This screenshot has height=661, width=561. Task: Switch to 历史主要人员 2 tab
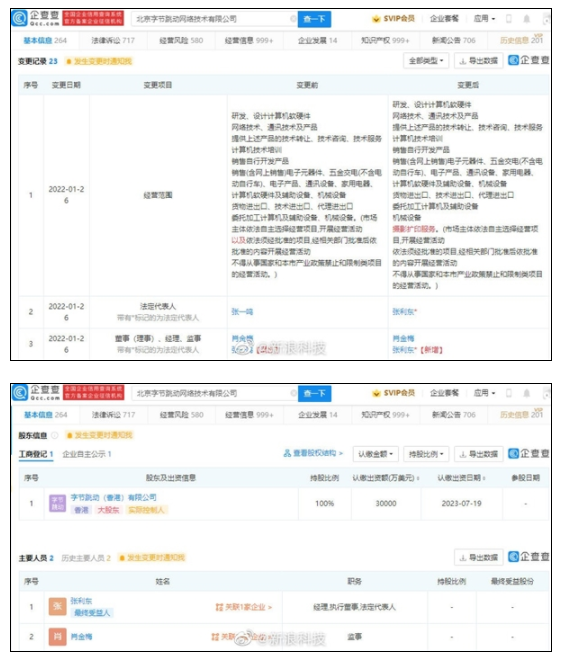coord(86,558)
